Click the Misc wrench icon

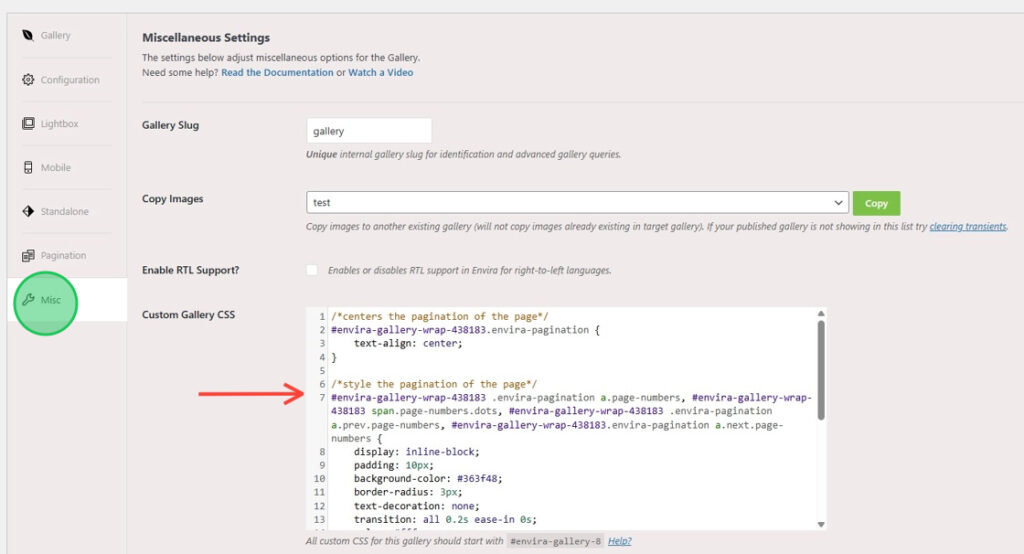tap(27, 300)
